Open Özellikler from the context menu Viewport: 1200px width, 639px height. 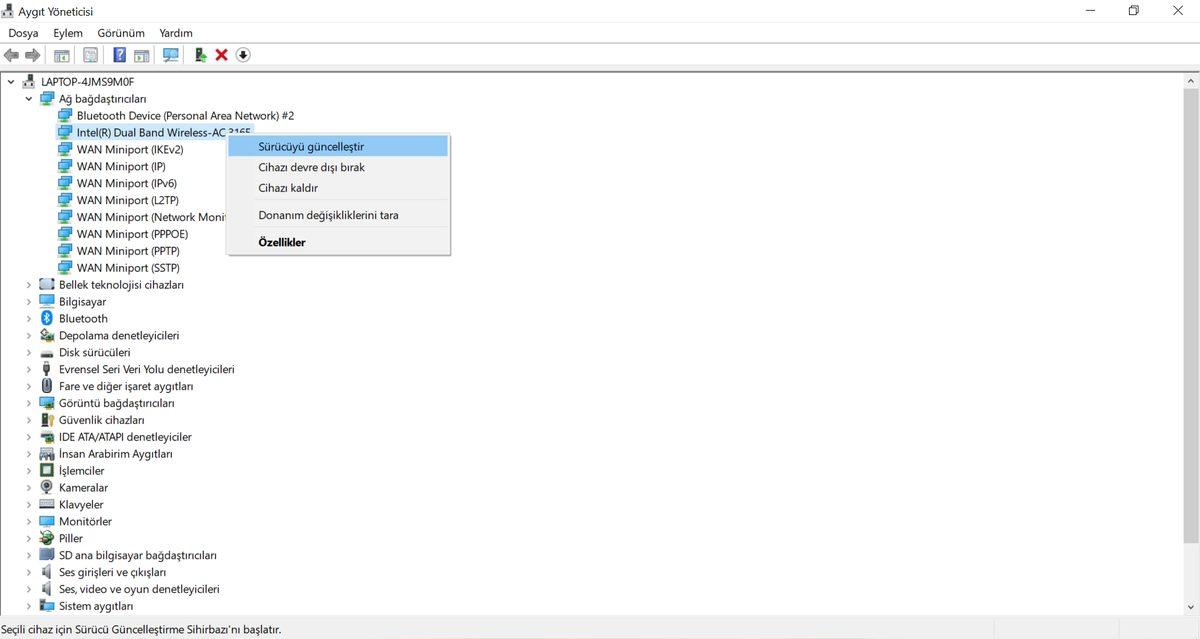[281, 242]
